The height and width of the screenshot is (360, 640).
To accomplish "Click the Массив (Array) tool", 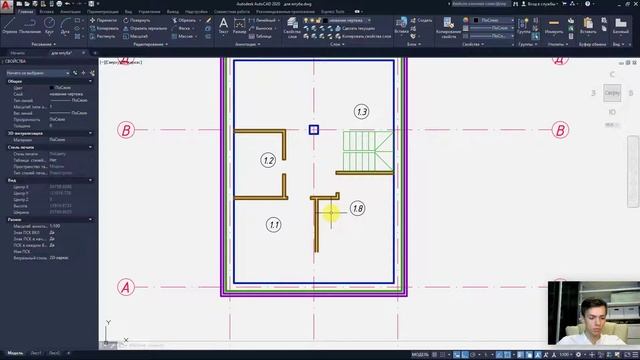I will pyautogui.click(x=182, y=36).
